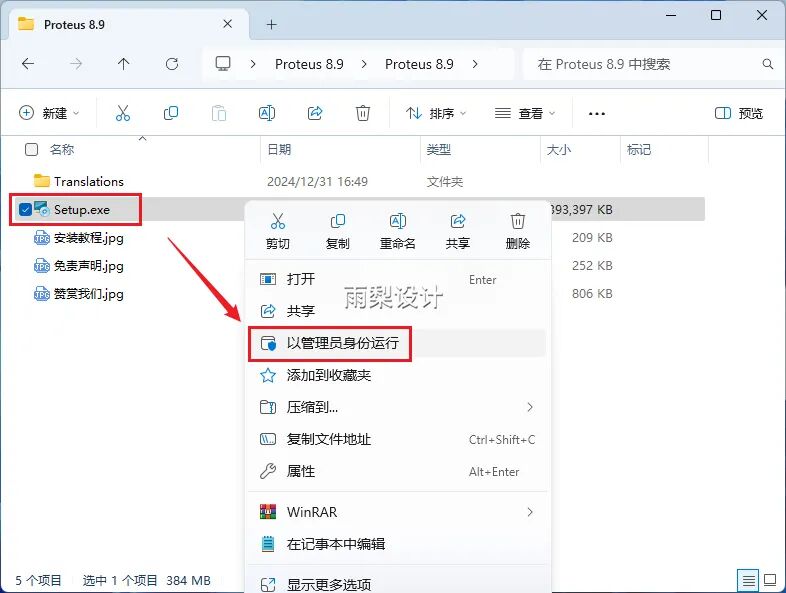786x593 pixels.
Task: Choose 以管理员身份运行 from context menu
Action: (x=342, y=343)
